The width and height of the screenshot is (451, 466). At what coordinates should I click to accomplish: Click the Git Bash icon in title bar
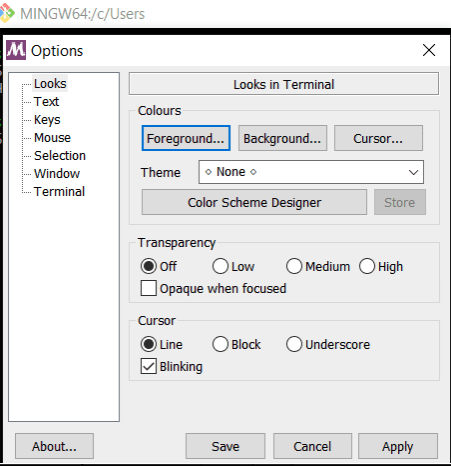click(x=7, y=13)
